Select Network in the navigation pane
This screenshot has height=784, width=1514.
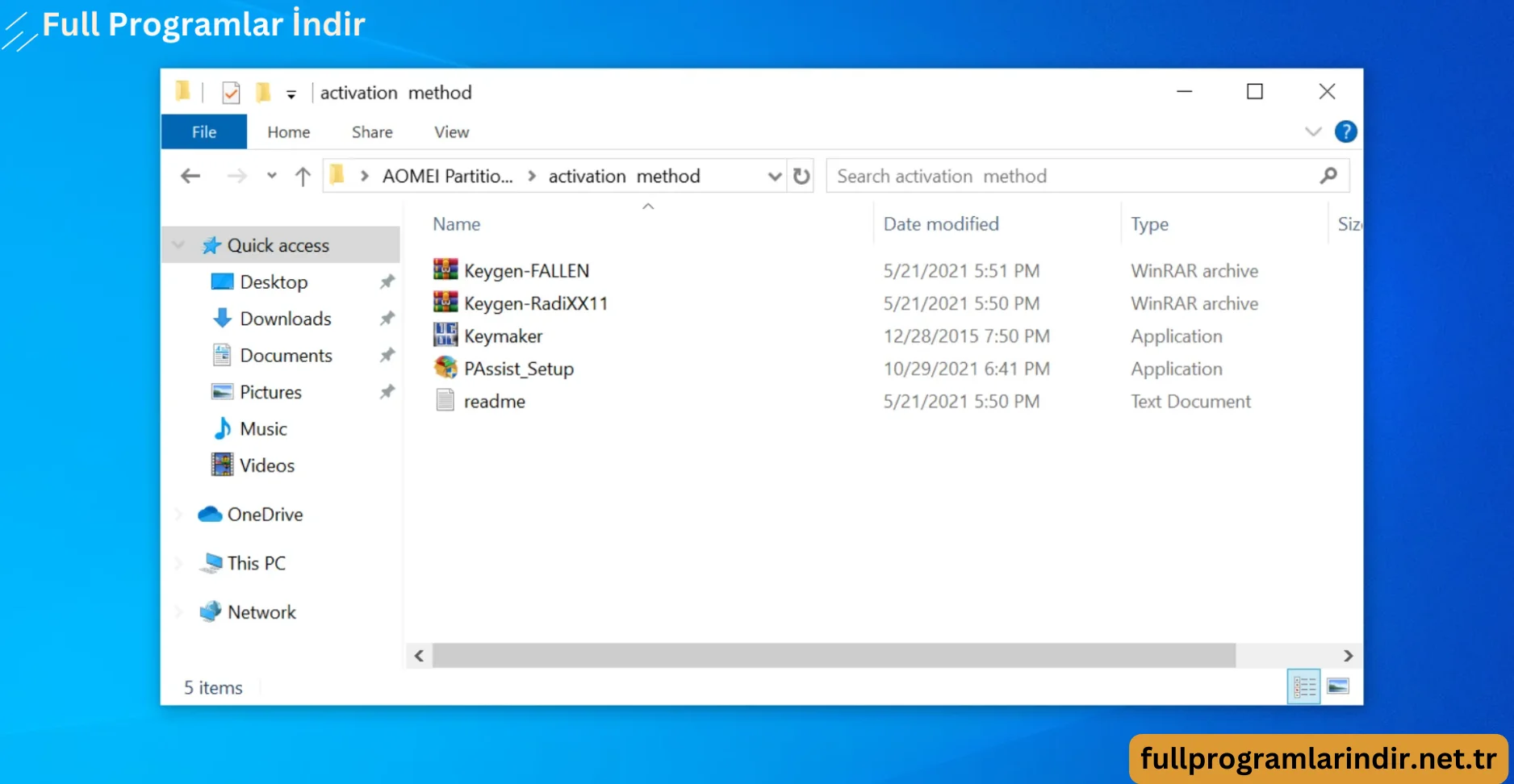click(261, 612)
